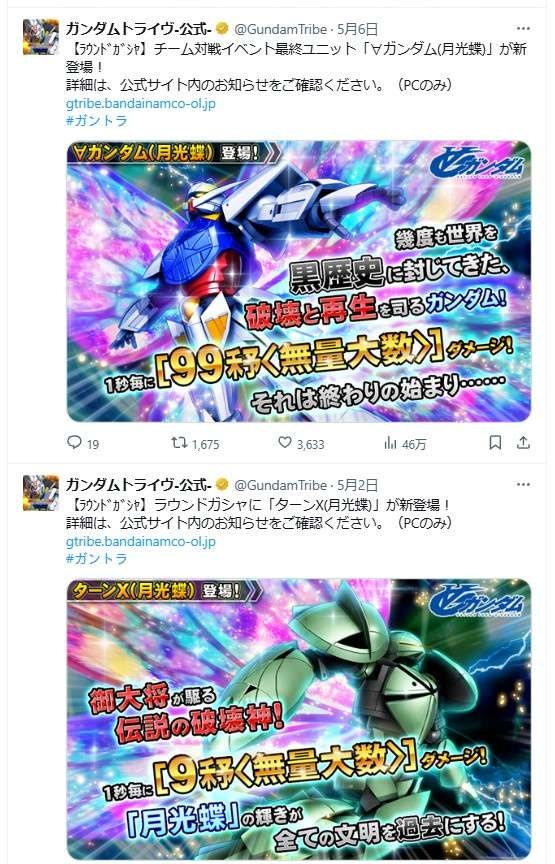This screenshot has height=864, width=555.
Task: Open the 5月2日 timestamp
Action: click(357, 485)
